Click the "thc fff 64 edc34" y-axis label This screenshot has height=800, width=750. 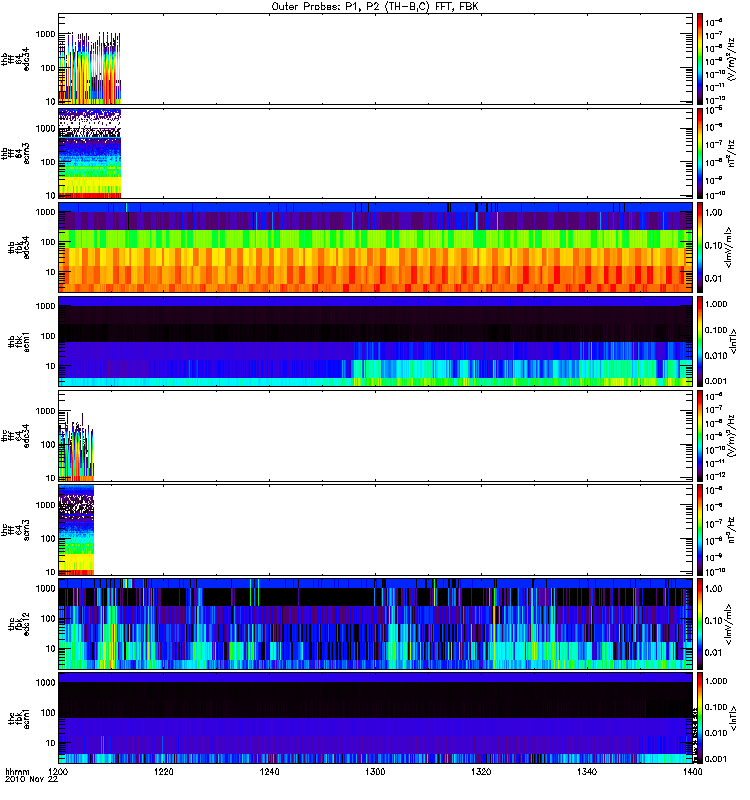(x=15, y=436)
